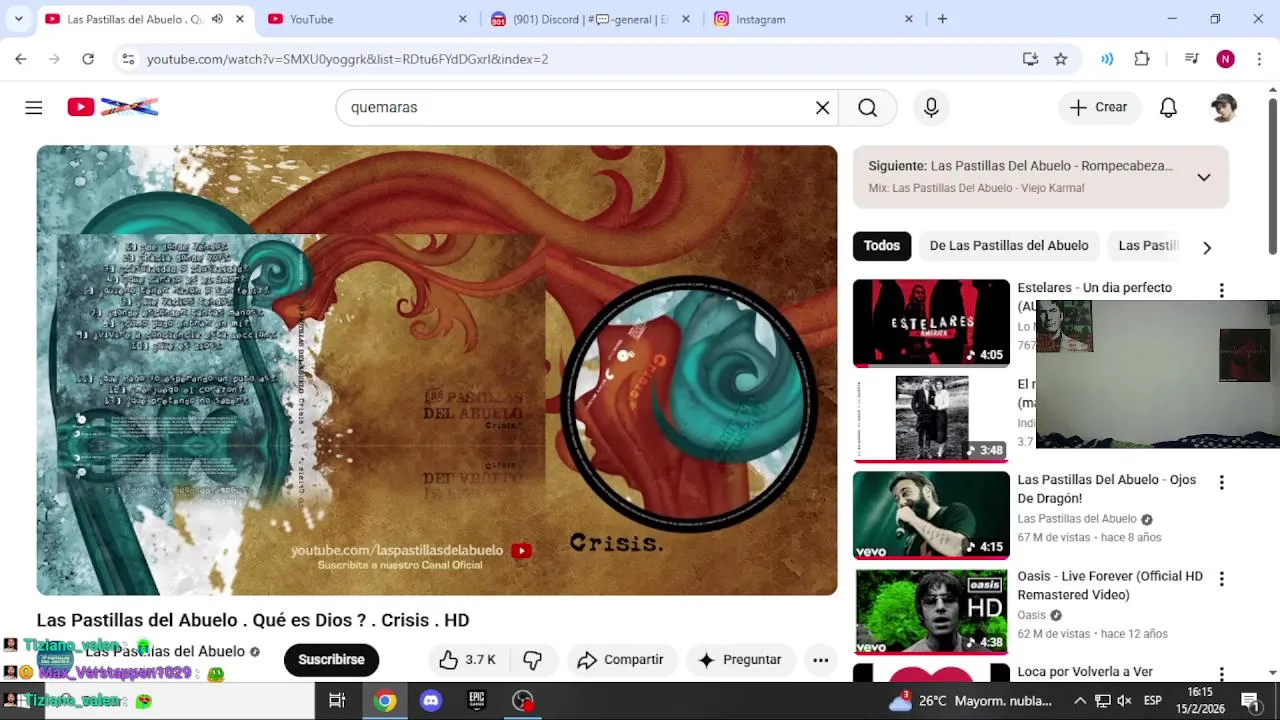Start voice search with microphone
The width and height of the screenshot is (1280, 720).
[x=931, y=107]
